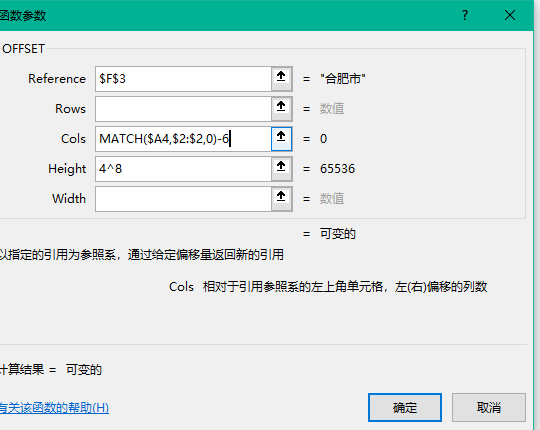Viewport: 540px width, 430px height.
Task: Close the function arguments dialog
Action: [x=510, y=15]
